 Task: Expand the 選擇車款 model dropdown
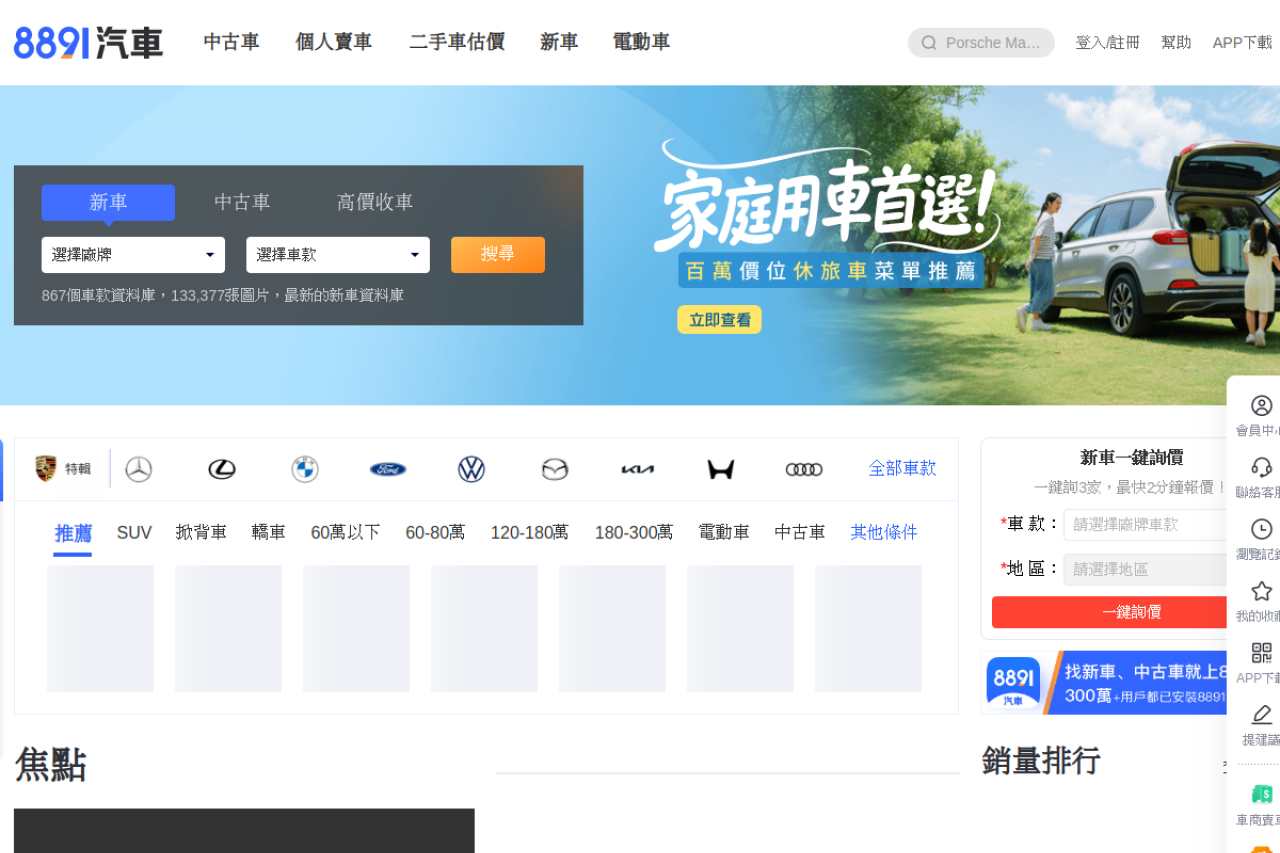pyautogui.click(x=338, y=255)
